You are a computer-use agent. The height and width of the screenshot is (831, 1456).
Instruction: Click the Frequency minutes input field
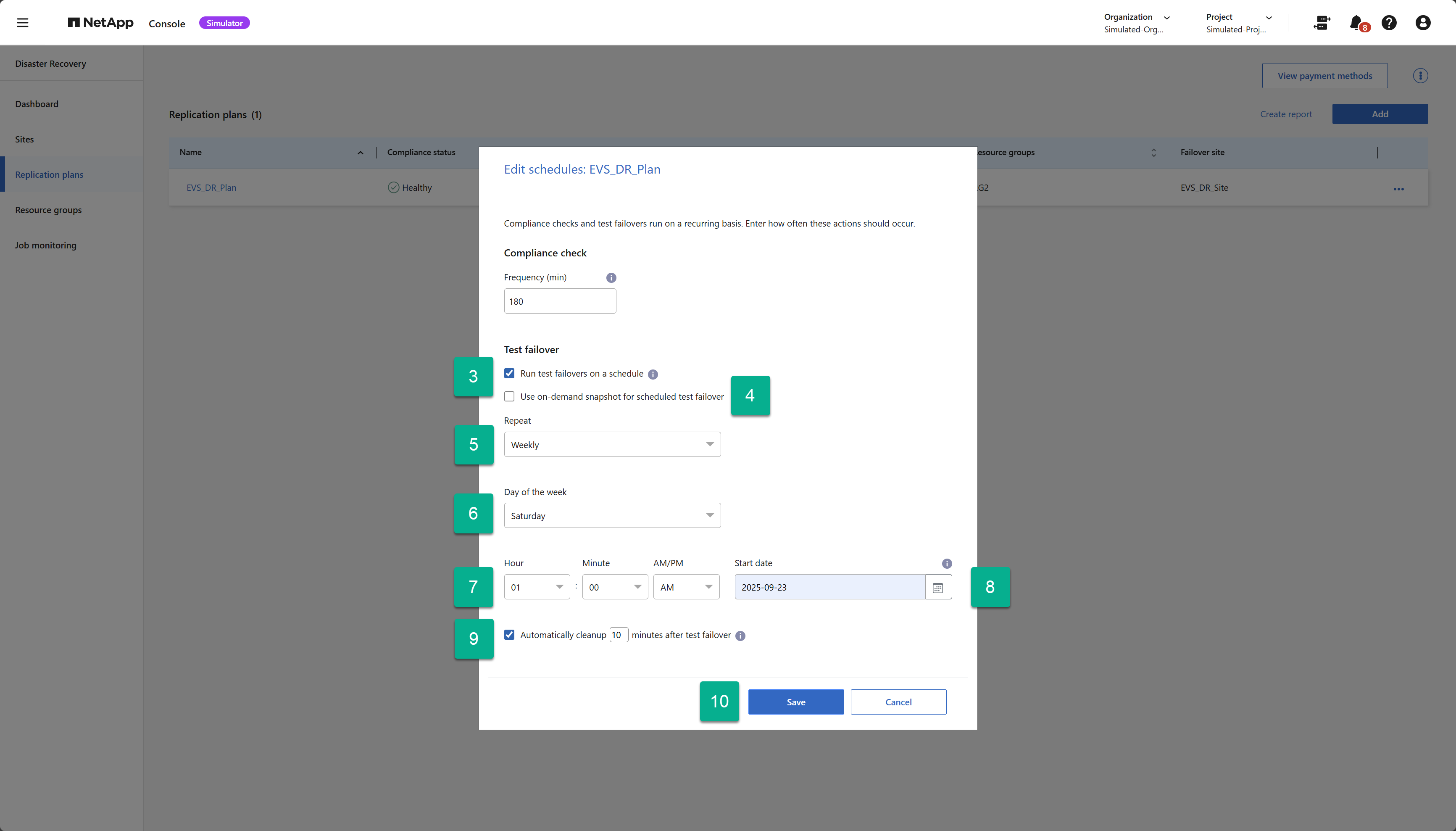coord(559,301)
